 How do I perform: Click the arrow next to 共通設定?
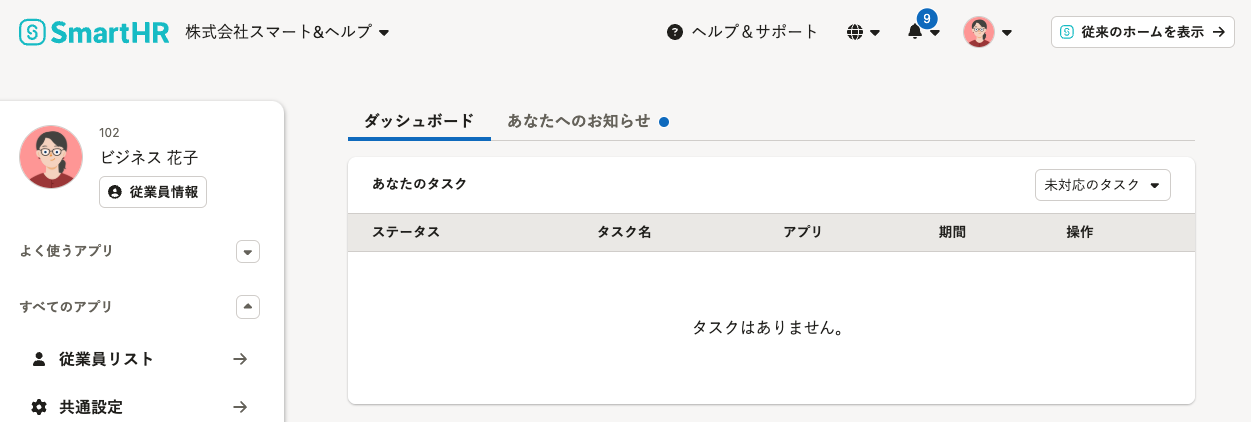tap(240, 407)
